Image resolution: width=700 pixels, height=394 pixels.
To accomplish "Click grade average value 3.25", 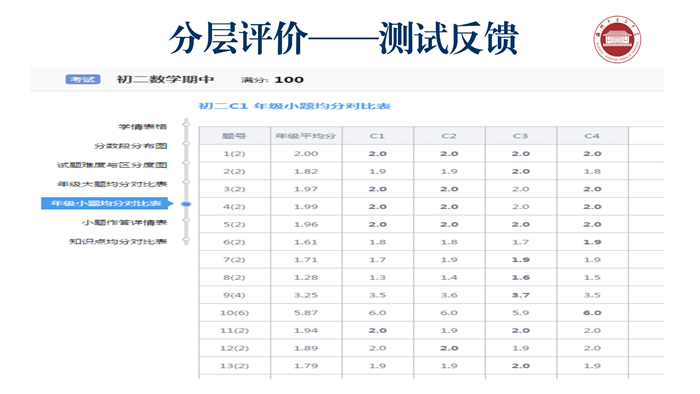I will pos(306,295).
